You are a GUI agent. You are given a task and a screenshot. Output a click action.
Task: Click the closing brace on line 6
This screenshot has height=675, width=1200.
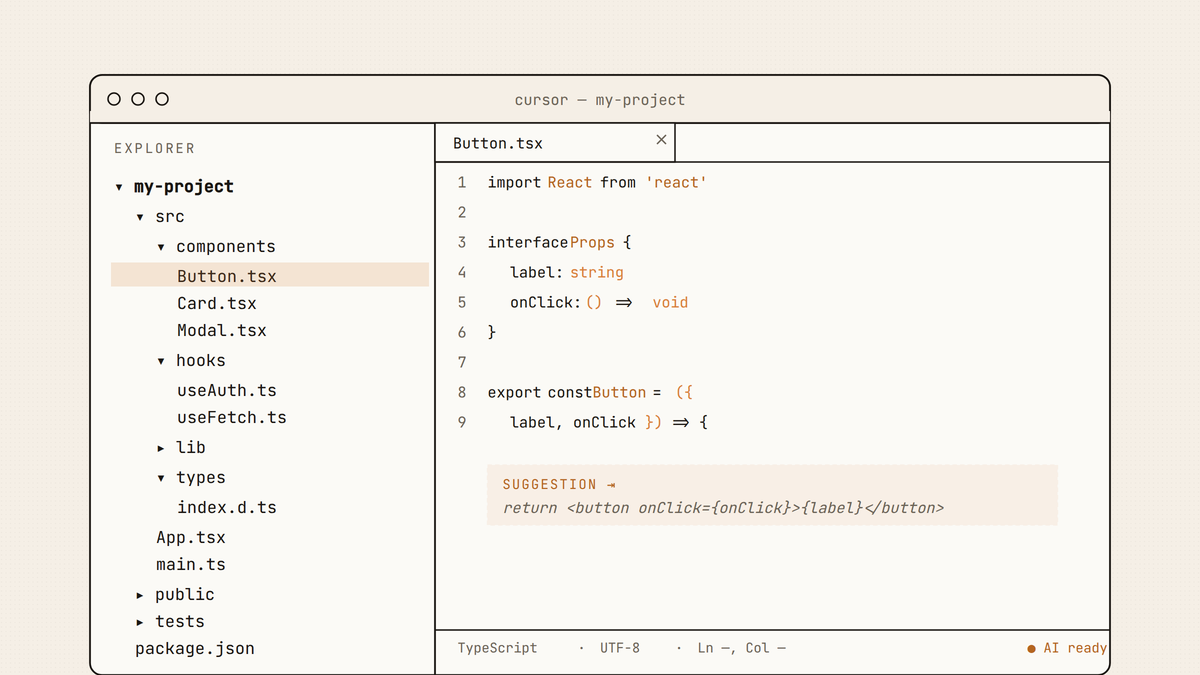tap(492, 332)
